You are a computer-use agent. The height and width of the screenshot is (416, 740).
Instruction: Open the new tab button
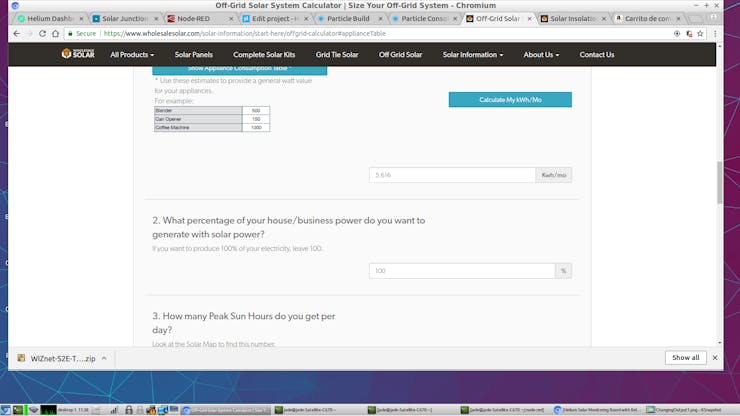[695, 19]
